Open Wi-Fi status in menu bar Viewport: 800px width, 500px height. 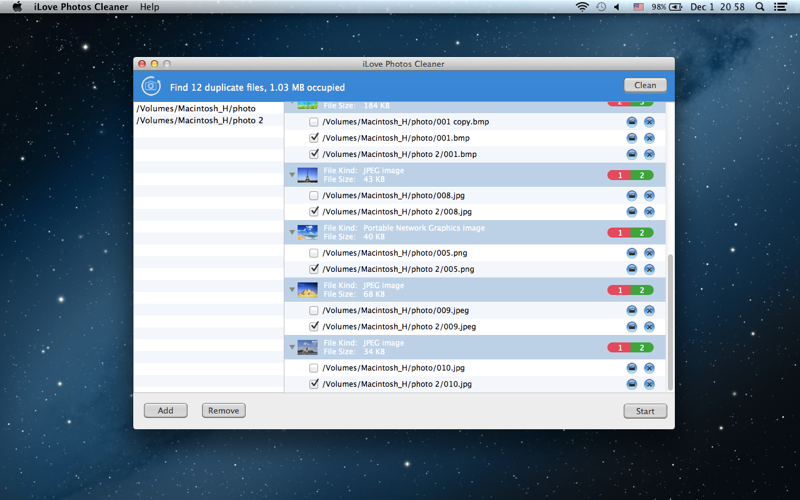pos(582,7)
